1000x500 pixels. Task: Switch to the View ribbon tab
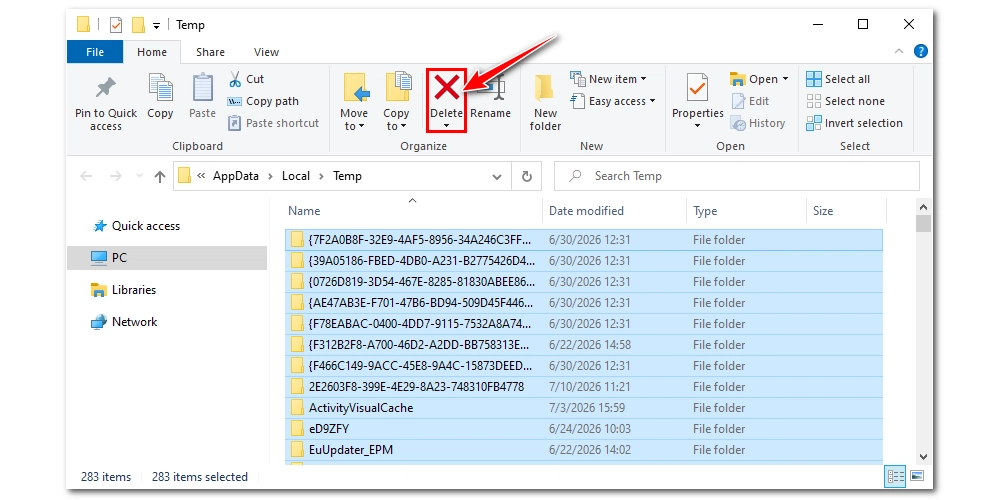[266, 52]
